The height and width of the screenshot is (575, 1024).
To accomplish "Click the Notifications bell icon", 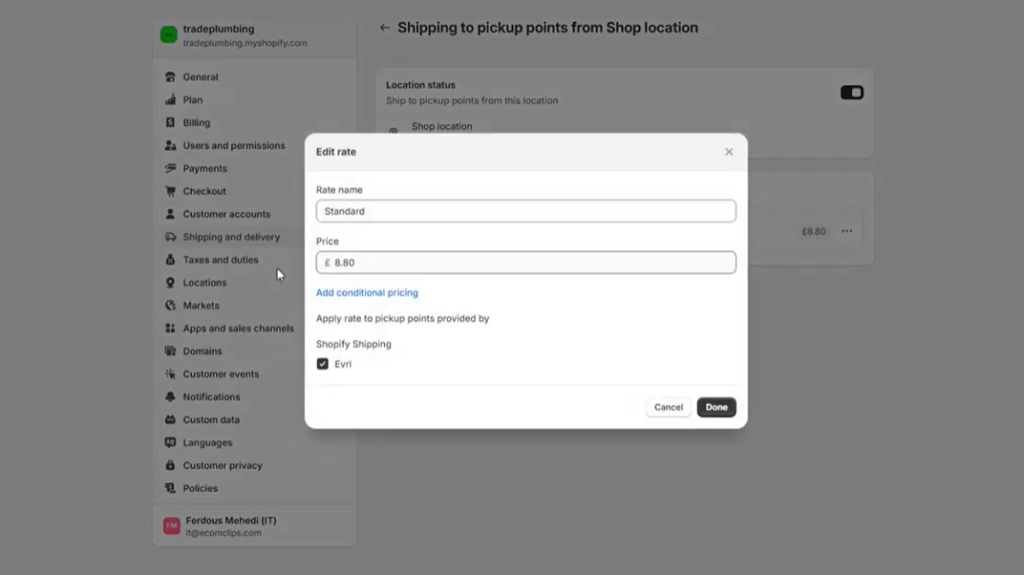I will 170,397.
